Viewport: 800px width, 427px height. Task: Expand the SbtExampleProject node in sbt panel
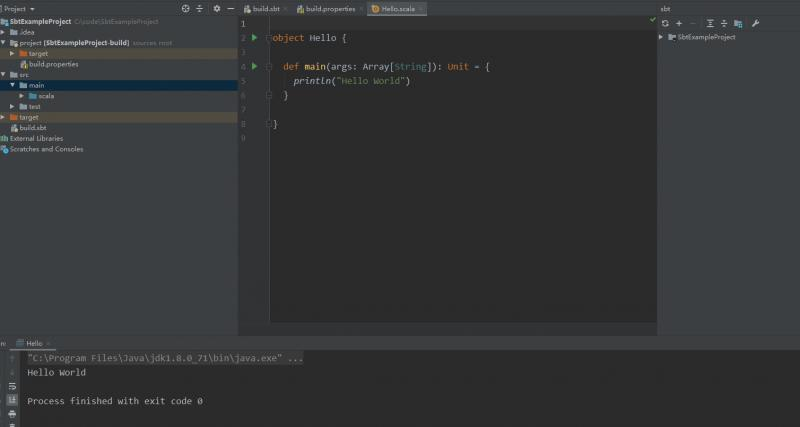coord(661,37)
